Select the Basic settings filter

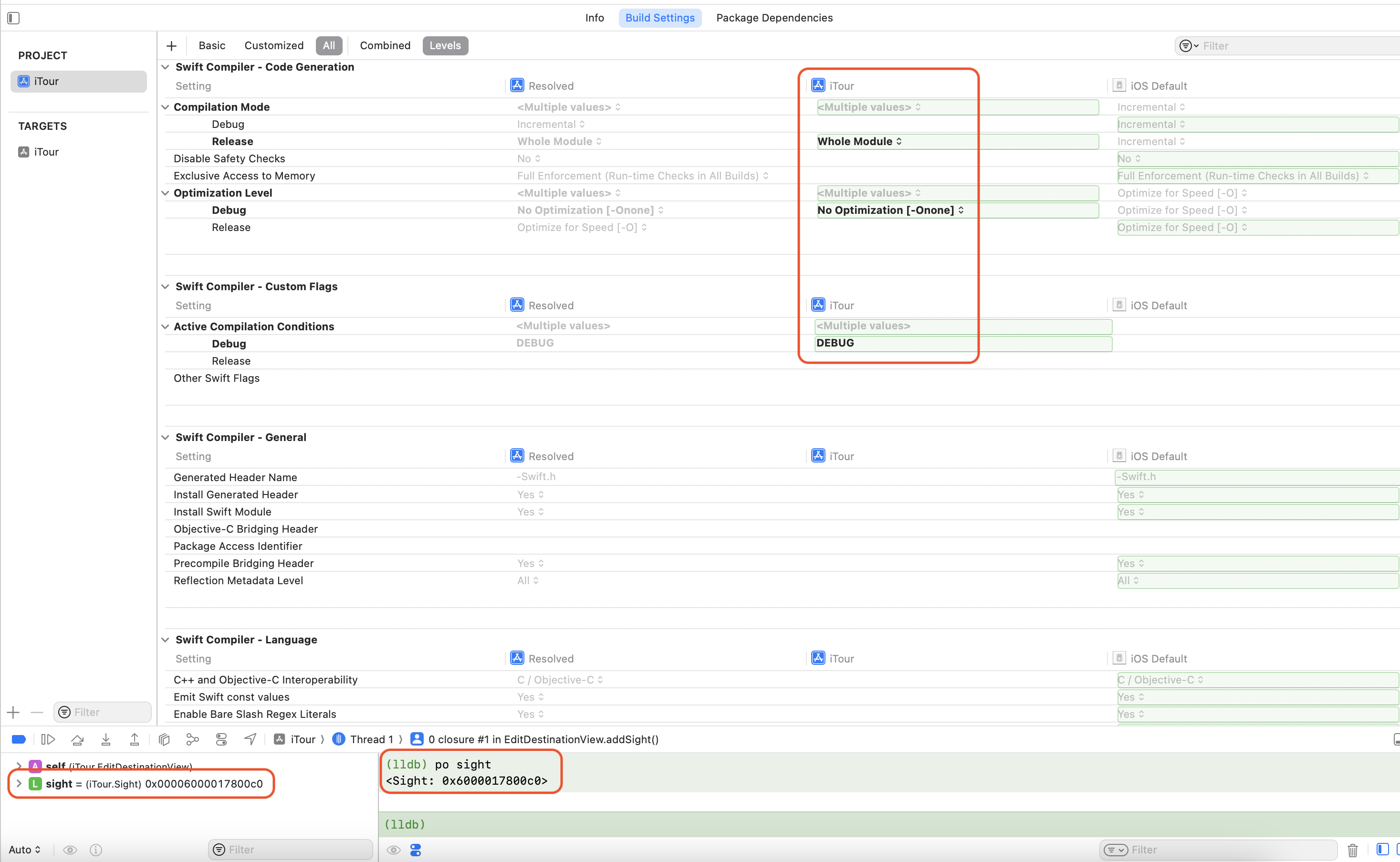click(212, 46)
